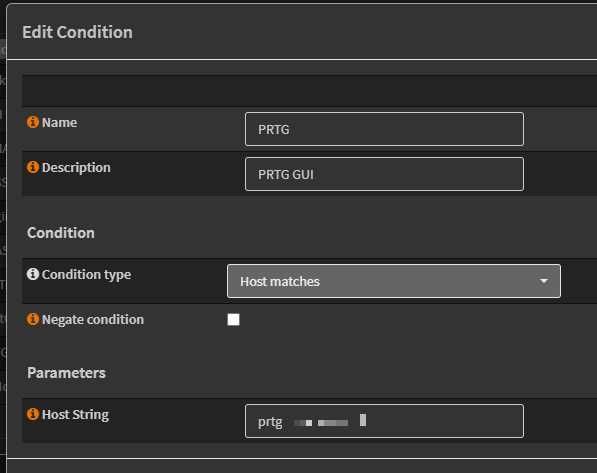Viewport: 597px width, 473px height.
Task: Click the Host String label text
Action: pyautogui.click(x=75, y=414)
